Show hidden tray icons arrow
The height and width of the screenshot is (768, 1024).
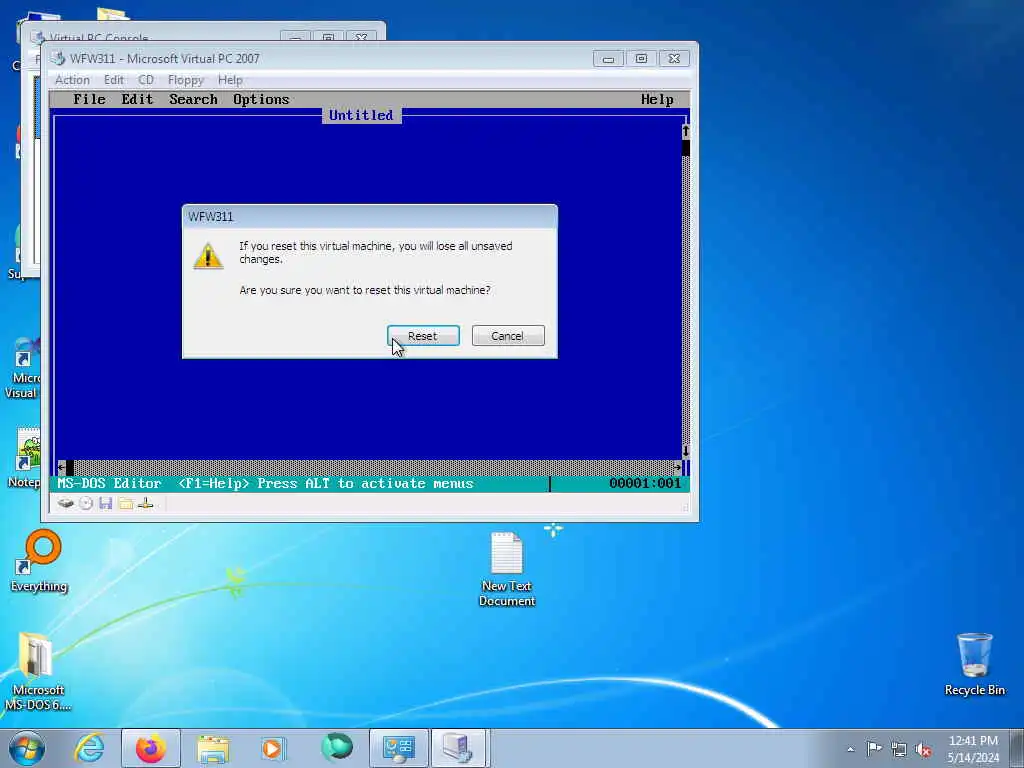(x=850, y=749)
